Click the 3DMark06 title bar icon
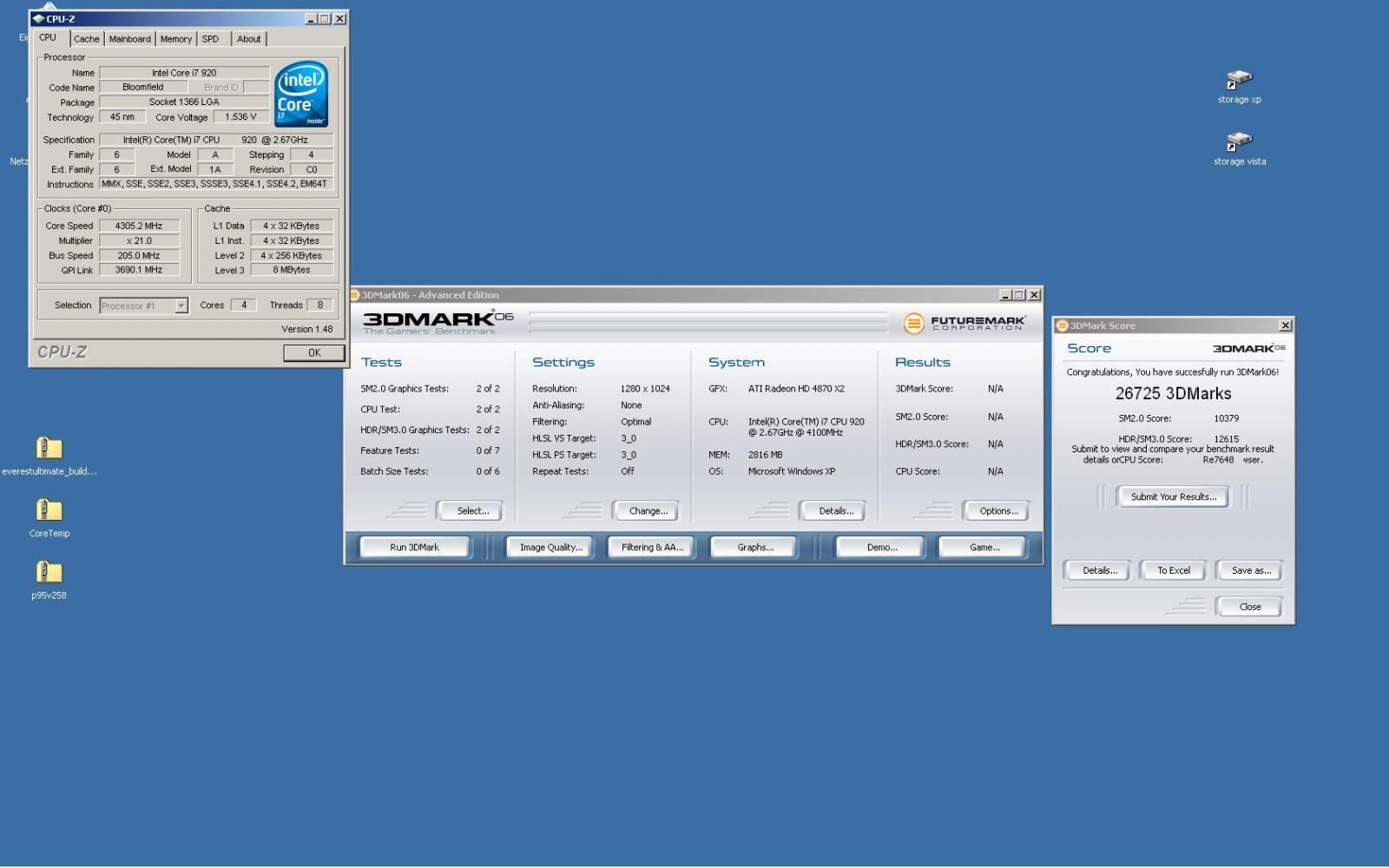 [354, 295]
